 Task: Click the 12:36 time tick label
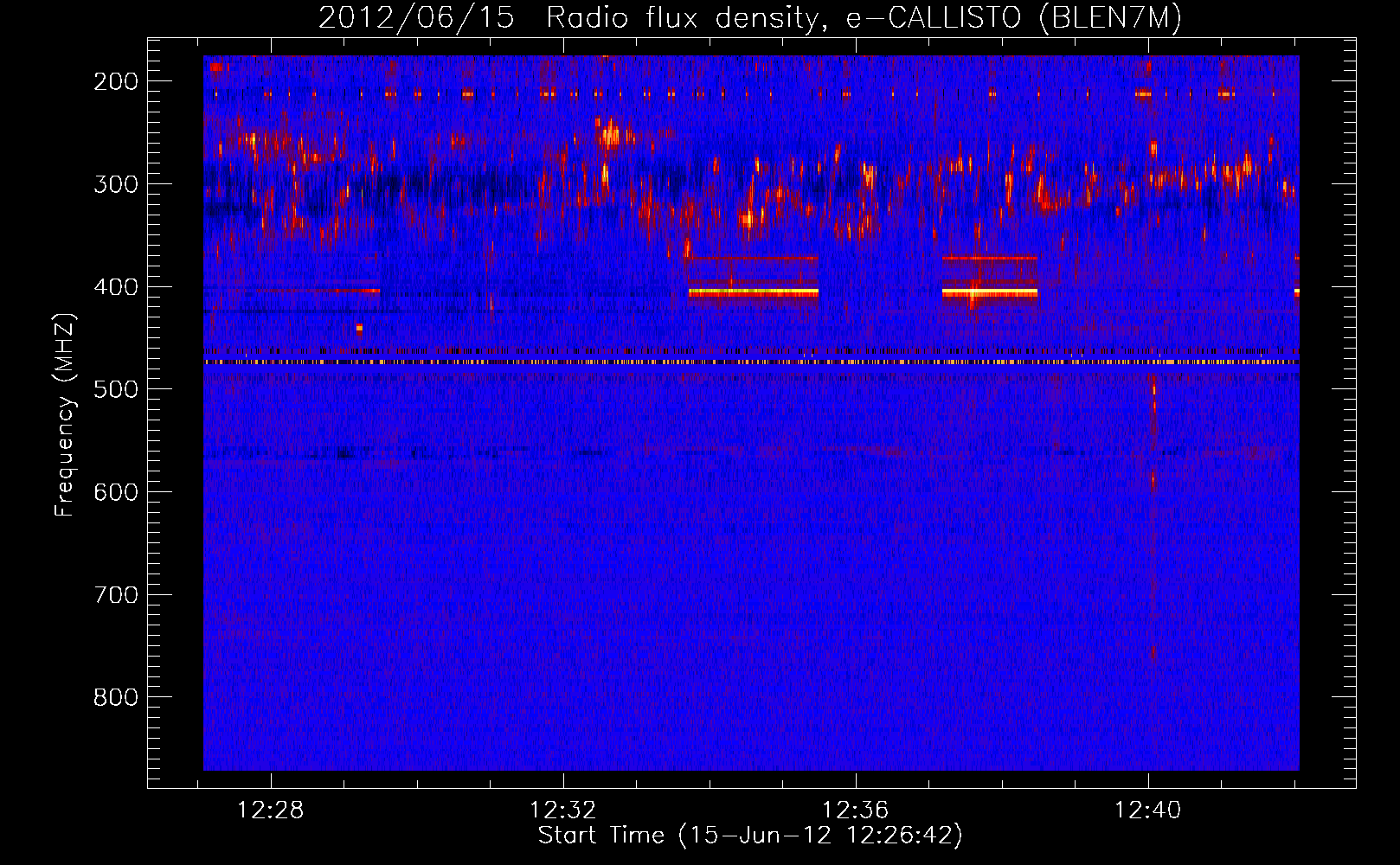856,811
